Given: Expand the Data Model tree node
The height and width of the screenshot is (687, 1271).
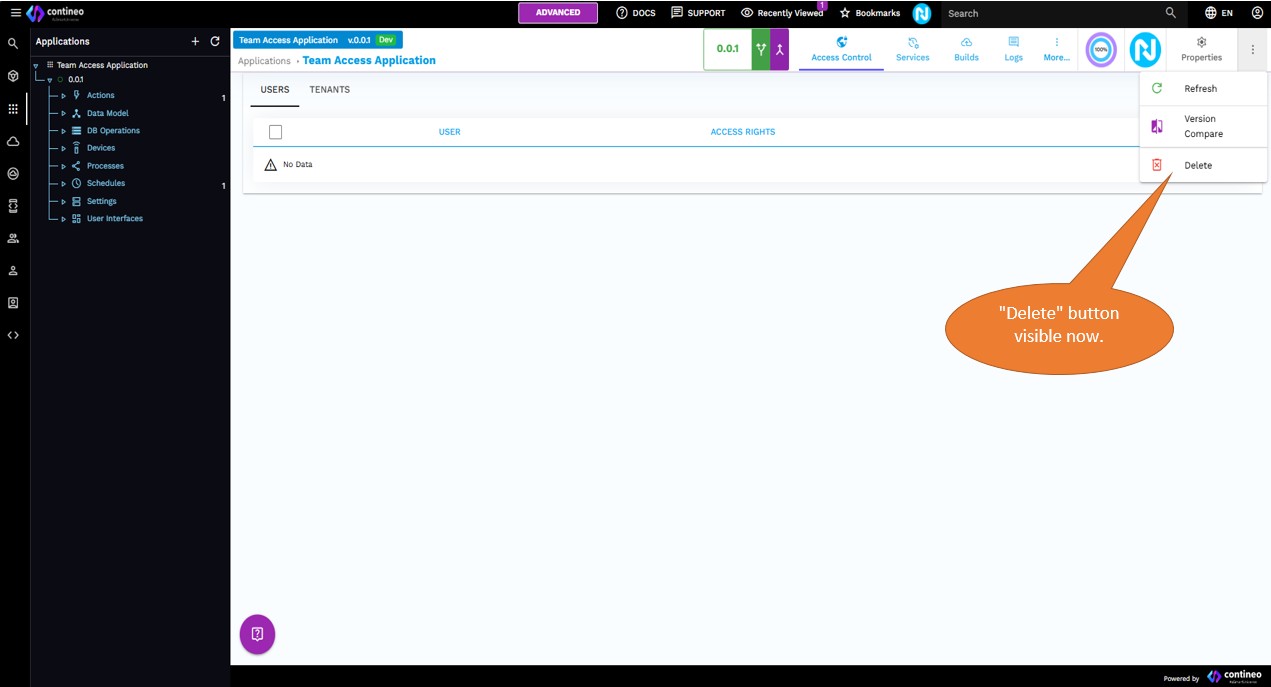Looking at the screenshot, I should pos(64,113).
